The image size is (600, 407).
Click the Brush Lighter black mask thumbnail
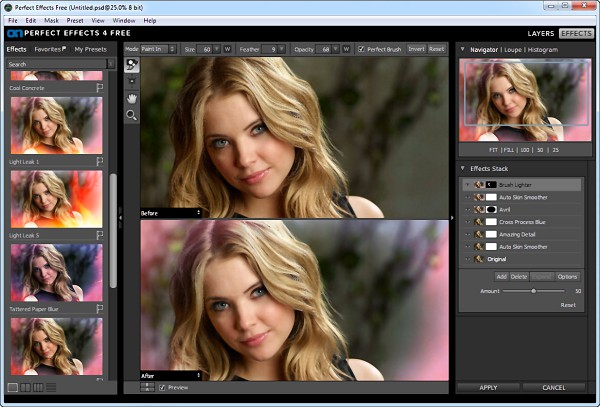point(491,185)
